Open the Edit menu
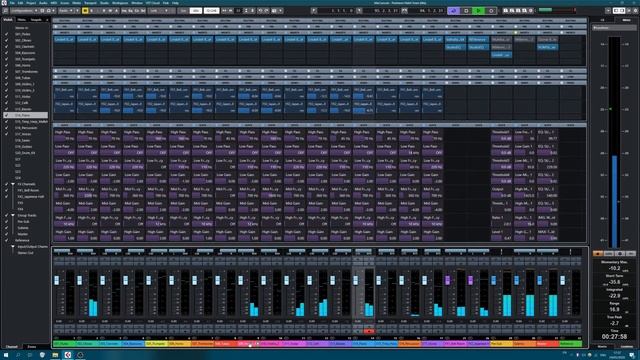Image resolution: width=640 pixels, height=360 pixels. point(20,3)
